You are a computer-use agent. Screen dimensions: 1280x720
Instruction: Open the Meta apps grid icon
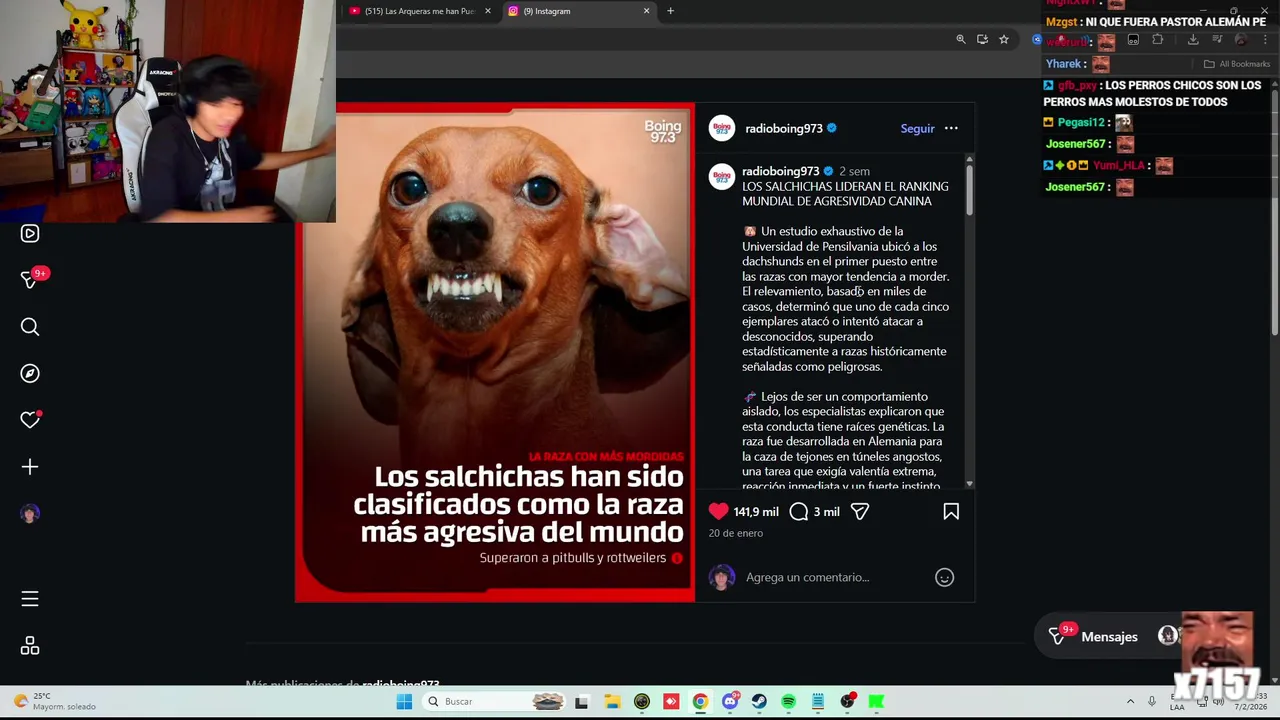(x=30, y=646)
